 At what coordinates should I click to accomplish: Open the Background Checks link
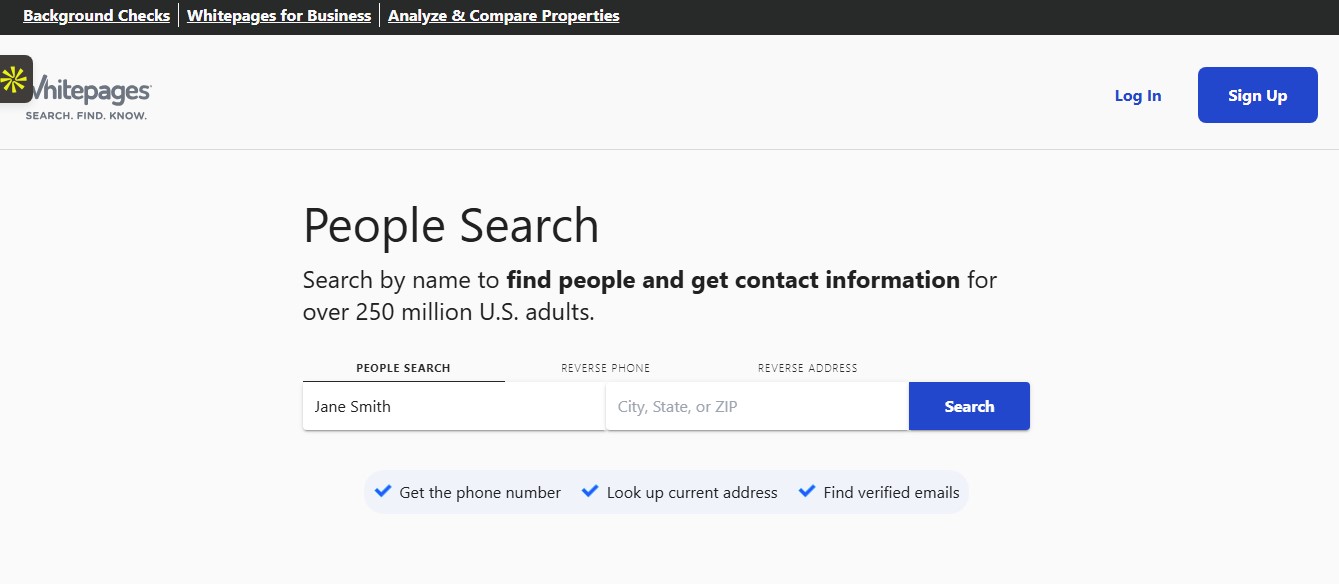pos(96,15)
